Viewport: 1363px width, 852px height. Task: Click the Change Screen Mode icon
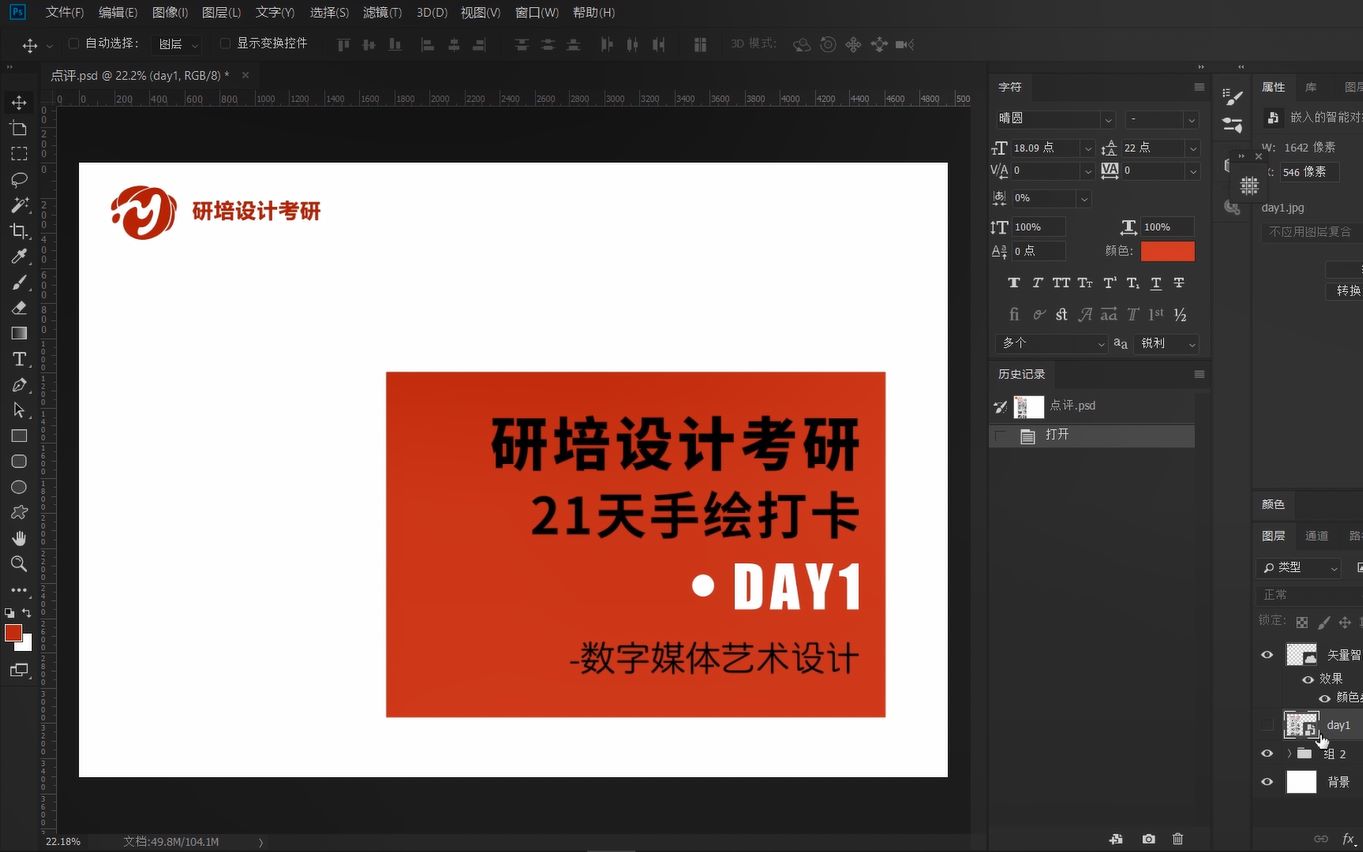click(x=18, y=670)
